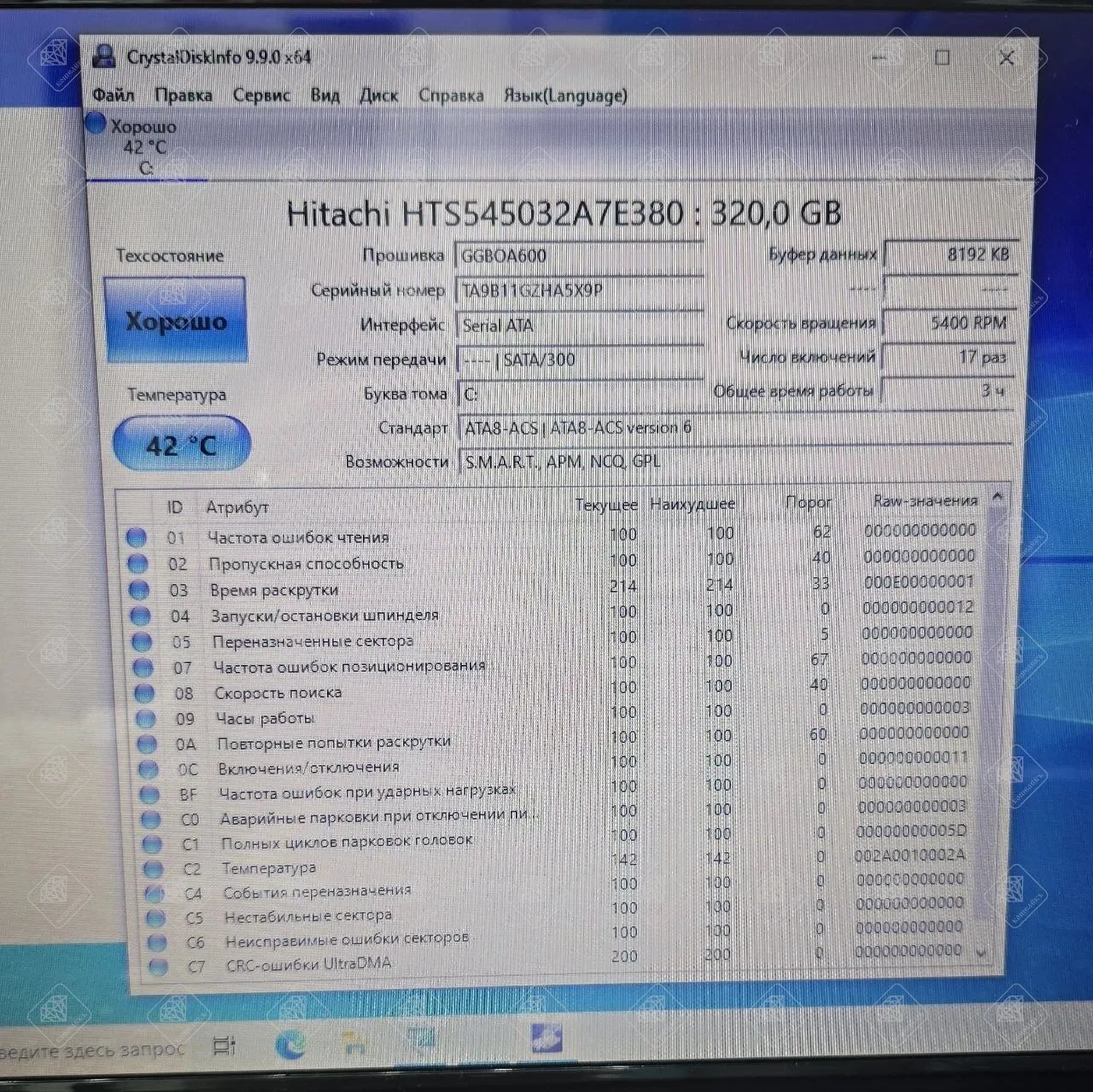Screen dimensions: 1093x1092
Task: Click the status circle for attribute 07
Action: click(x=143, y=668)
